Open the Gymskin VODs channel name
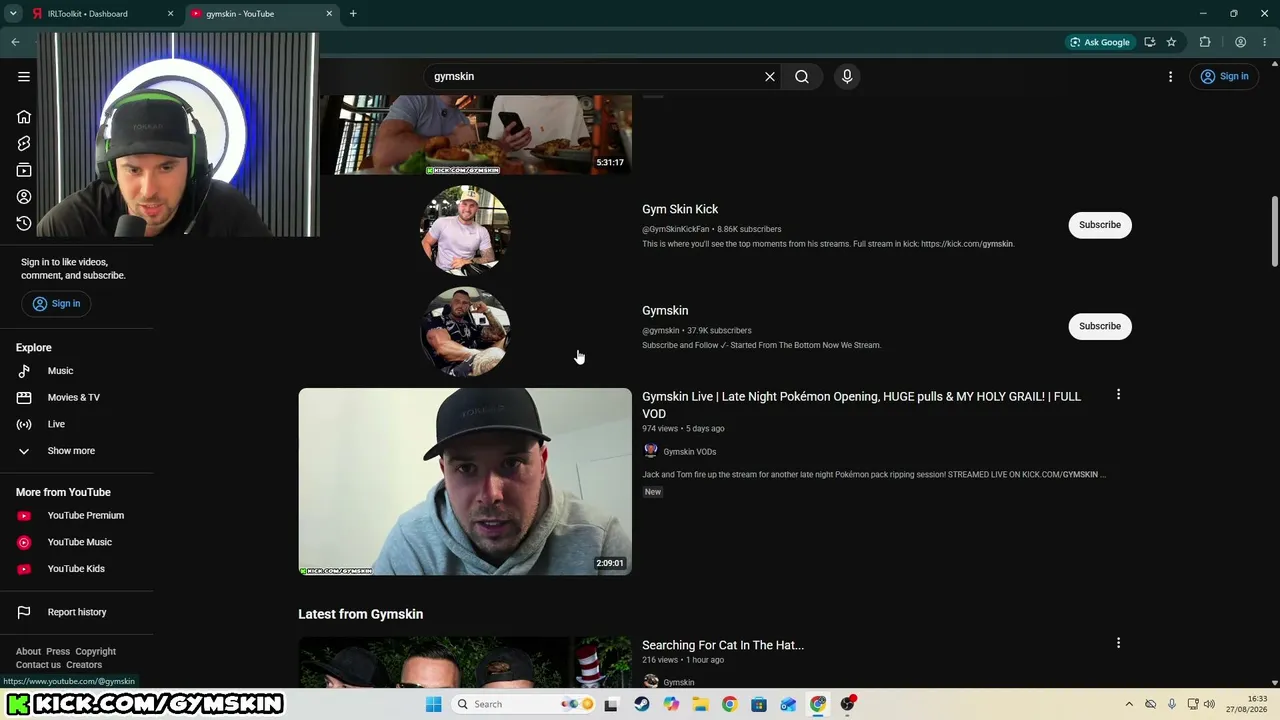This screenshot has height=720, width=1280. (x=690, y=452)
